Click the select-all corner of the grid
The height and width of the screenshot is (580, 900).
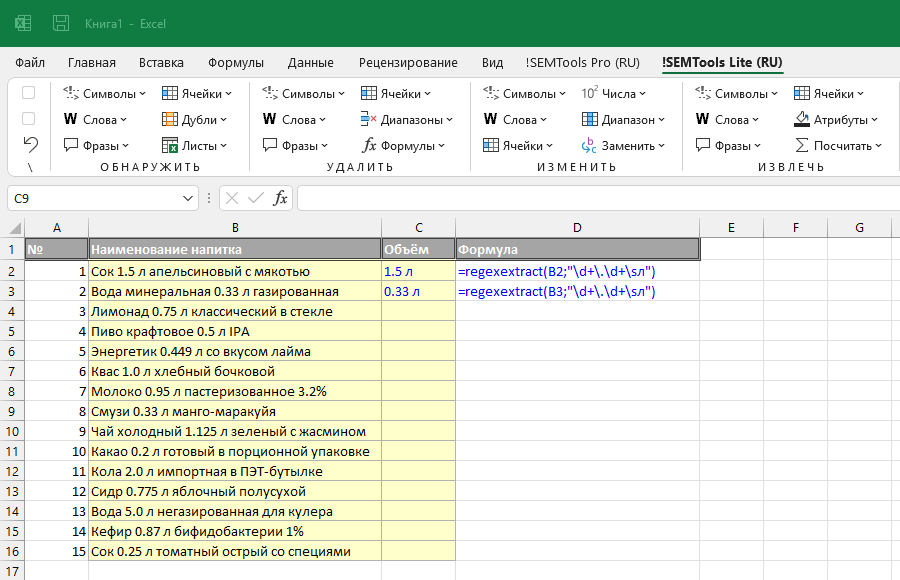[x=13, y=227]
